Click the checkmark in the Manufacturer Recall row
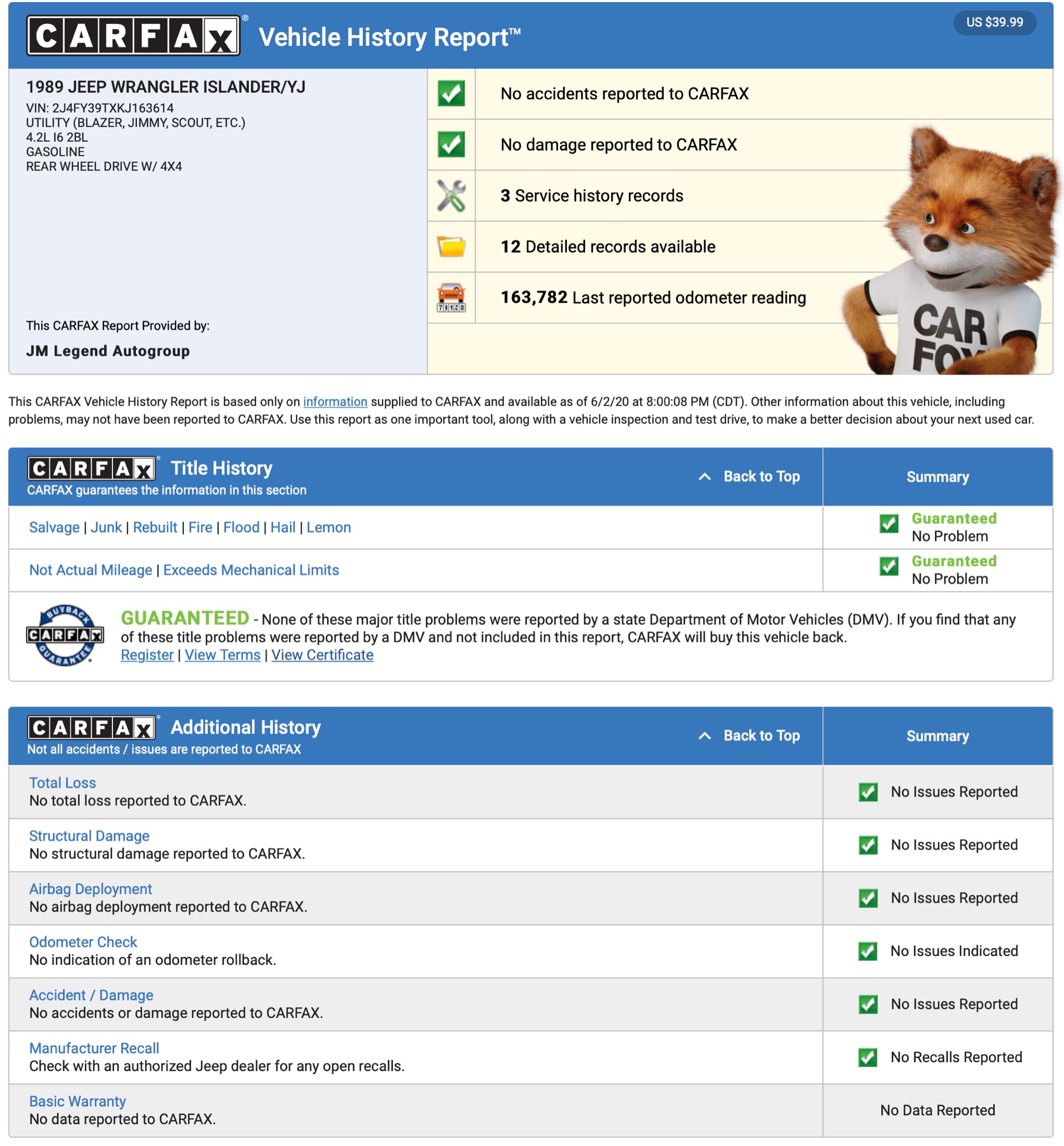This screenshot has width=1064, height=1146. click(x=867, y=1057)
